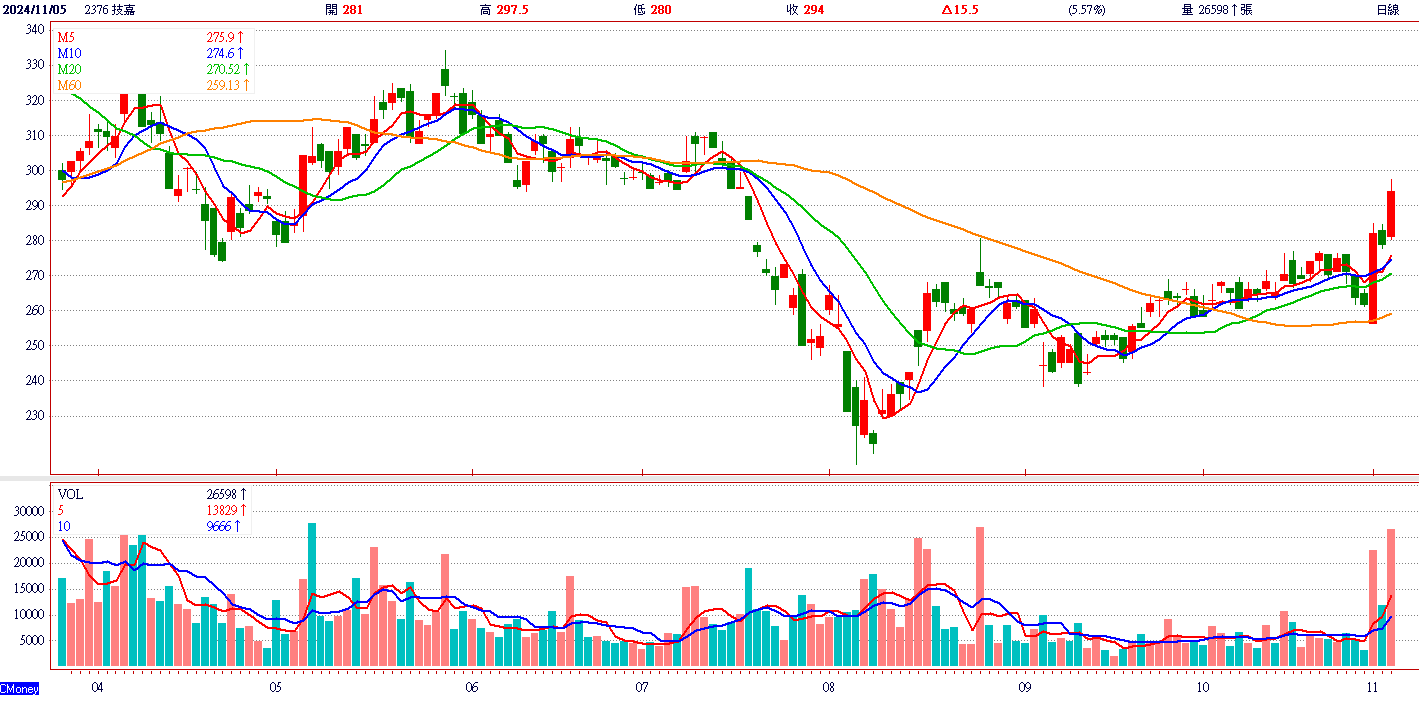Click the 10000 volume axis label
The image size is (1419, 705).
point(28,615)
